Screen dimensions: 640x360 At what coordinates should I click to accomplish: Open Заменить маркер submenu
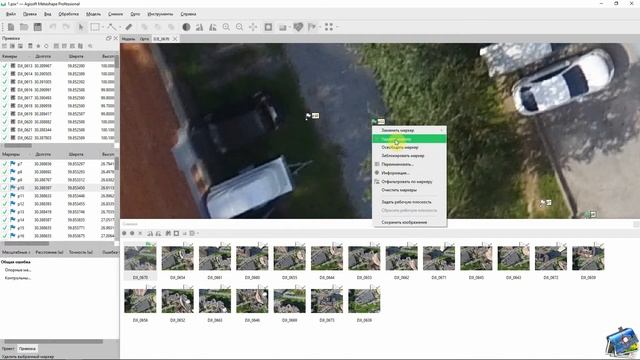(x=409, y=130)
